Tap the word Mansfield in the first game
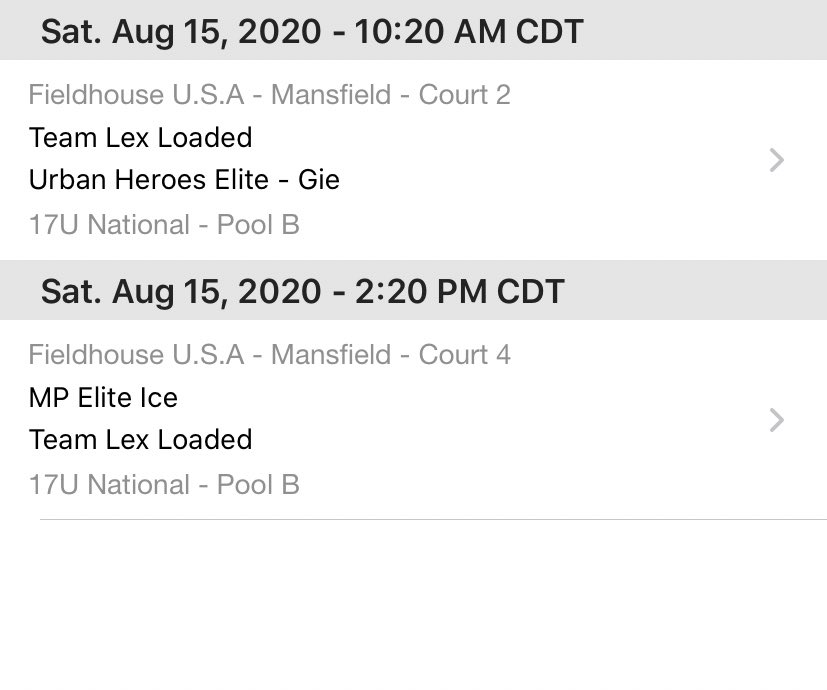Image resolution: width=827 pixels, height=690 pixels. click(x=331, y=95)
